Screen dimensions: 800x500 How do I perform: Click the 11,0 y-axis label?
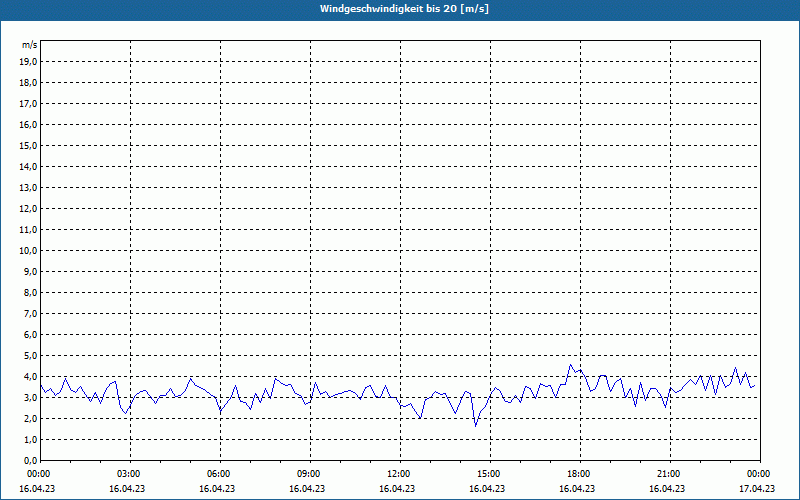point(28,230)
